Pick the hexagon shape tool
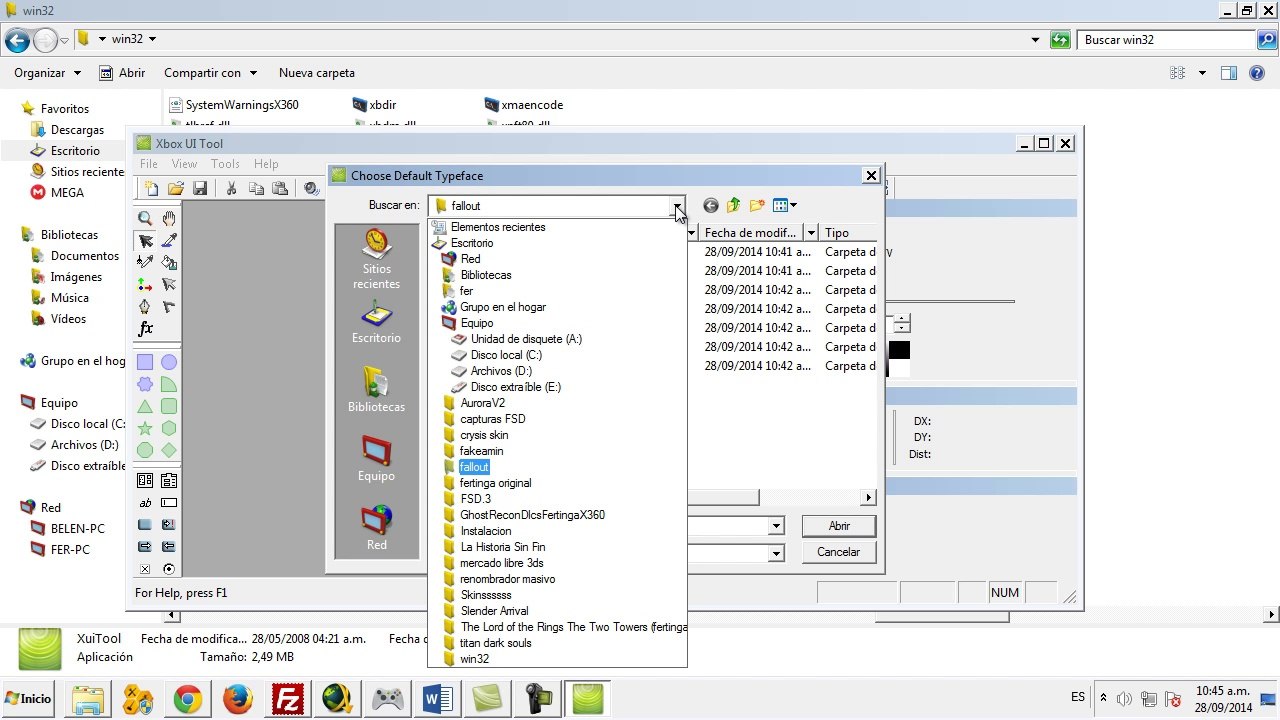1280x720 pixels. [169, 428]
